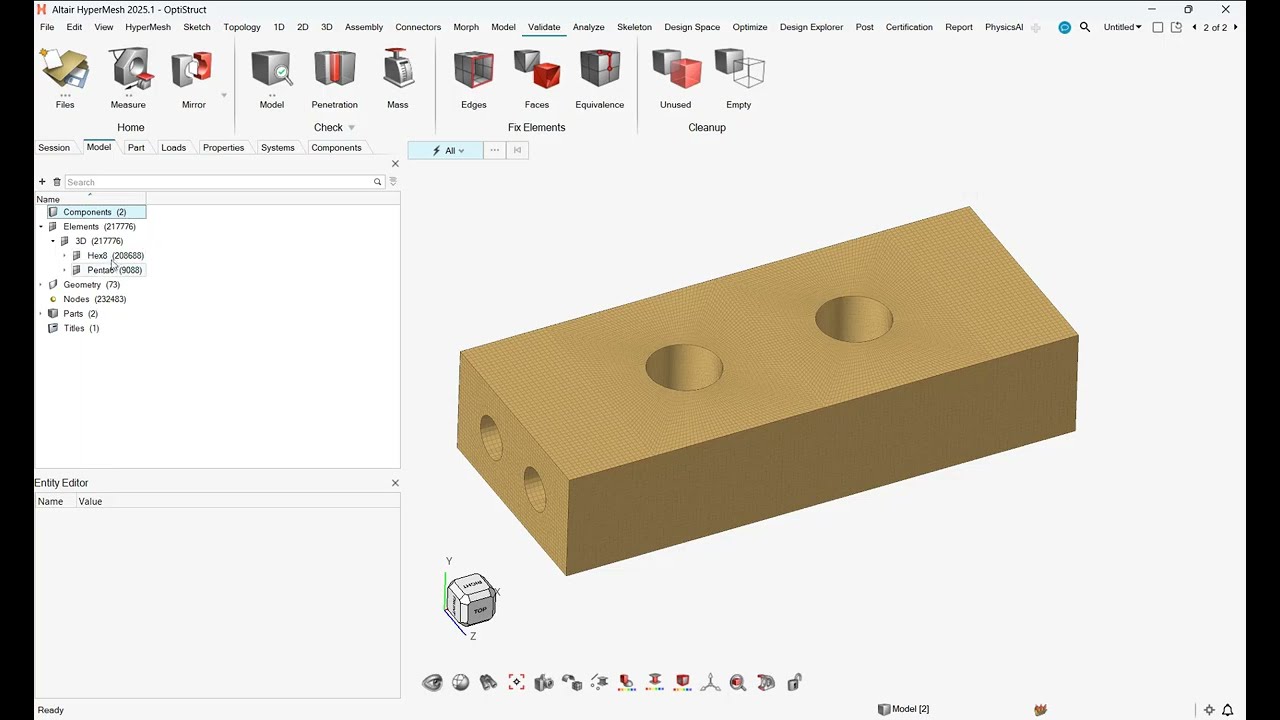Select the Measure tool
The width and height of the screenshot is (1280, 720).
tap(128, 80)
